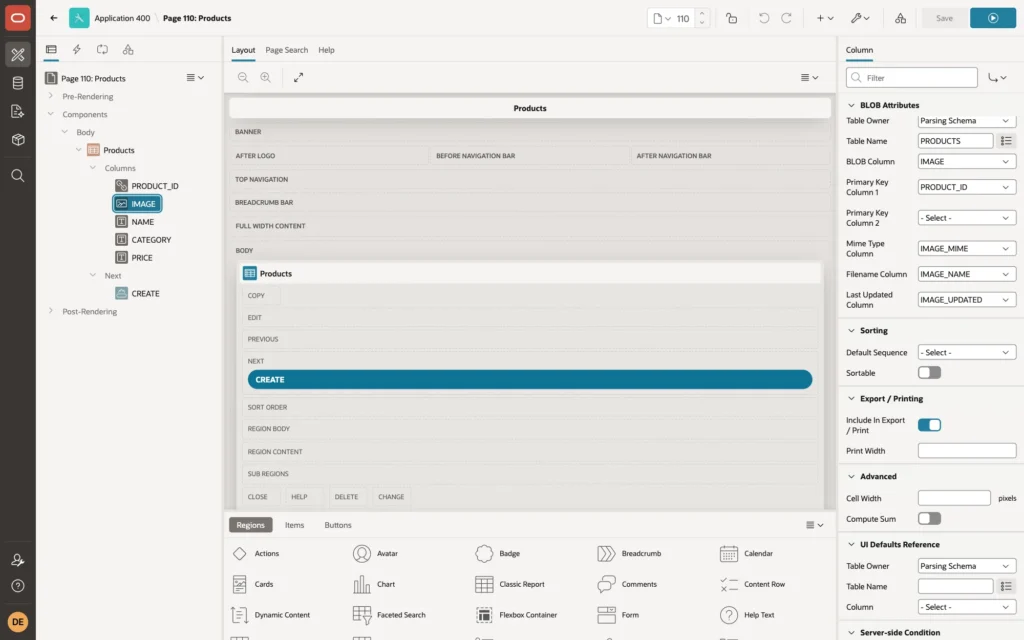Viewport: 1024px width, 640px height.
Task: Zoom out the layout view
Action: point(243,77)
